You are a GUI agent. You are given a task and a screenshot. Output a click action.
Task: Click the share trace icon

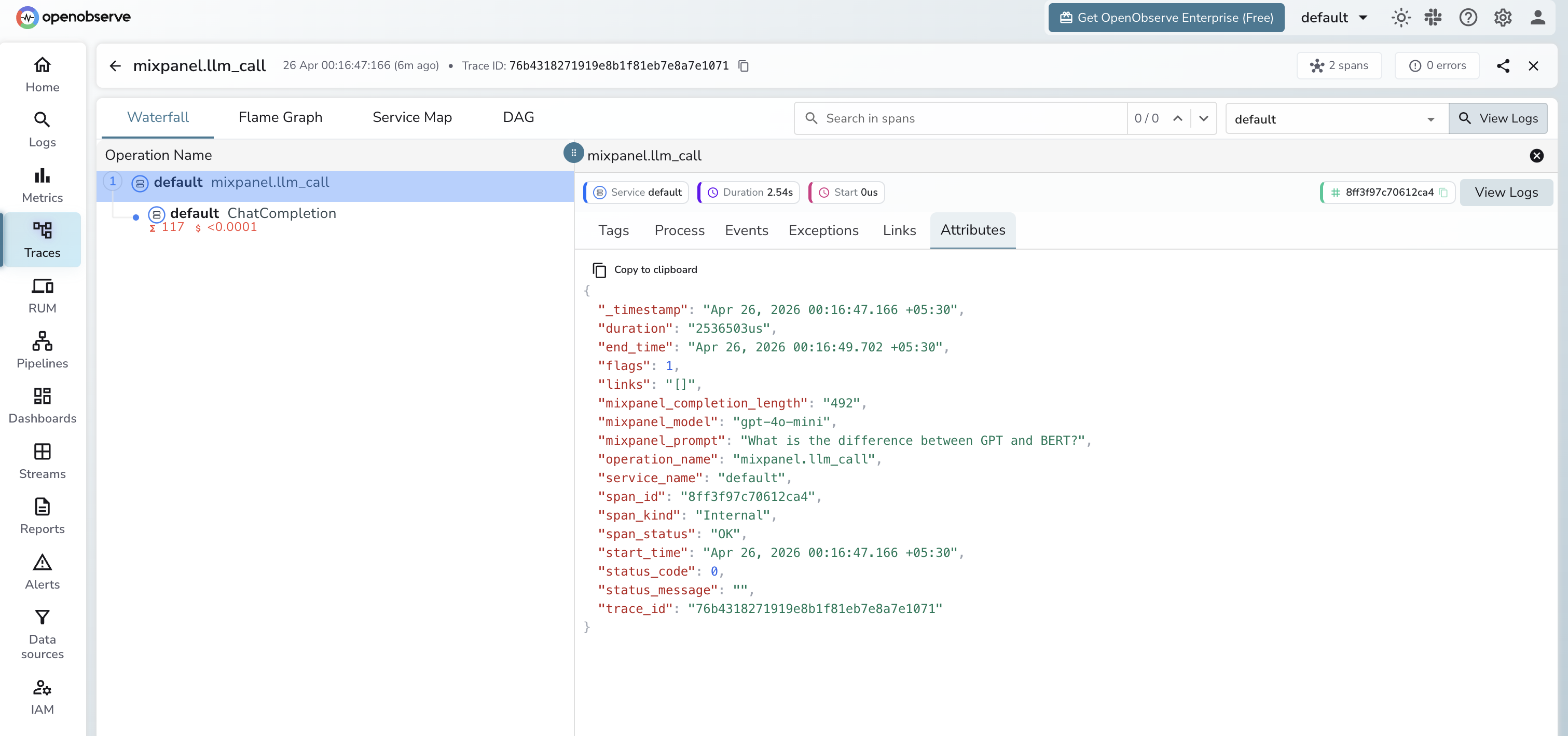click(x=1504, y=66)
